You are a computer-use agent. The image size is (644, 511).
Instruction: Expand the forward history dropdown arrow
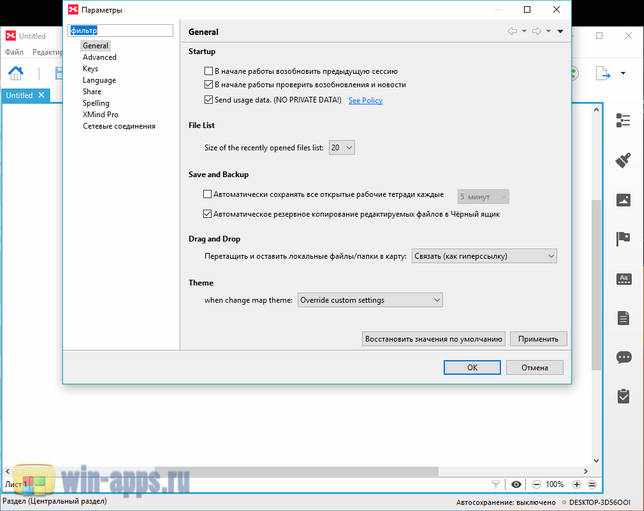(x=548, y=31)
